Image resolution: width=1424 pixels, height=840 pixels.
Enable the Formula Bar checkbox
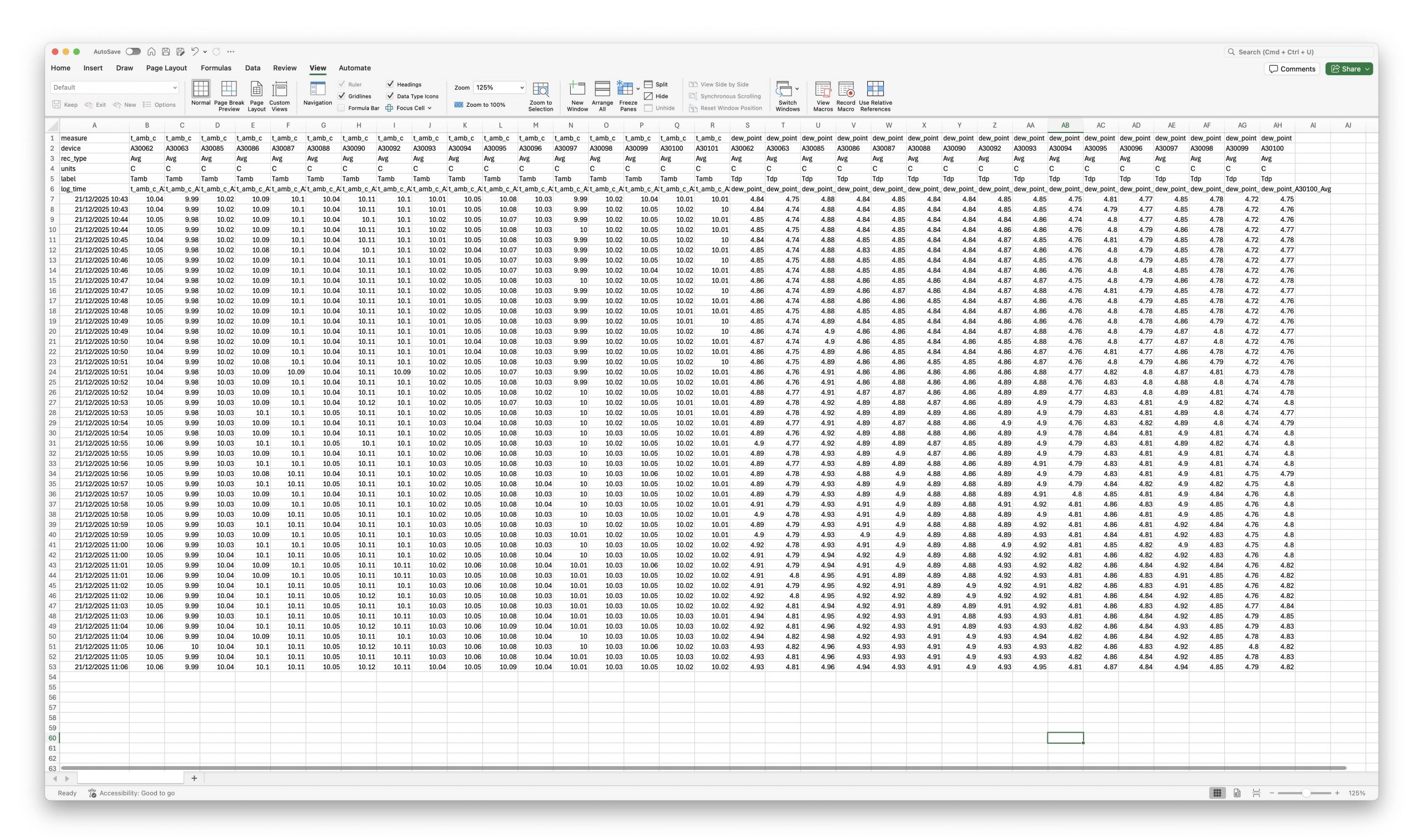tap(342, 108)
